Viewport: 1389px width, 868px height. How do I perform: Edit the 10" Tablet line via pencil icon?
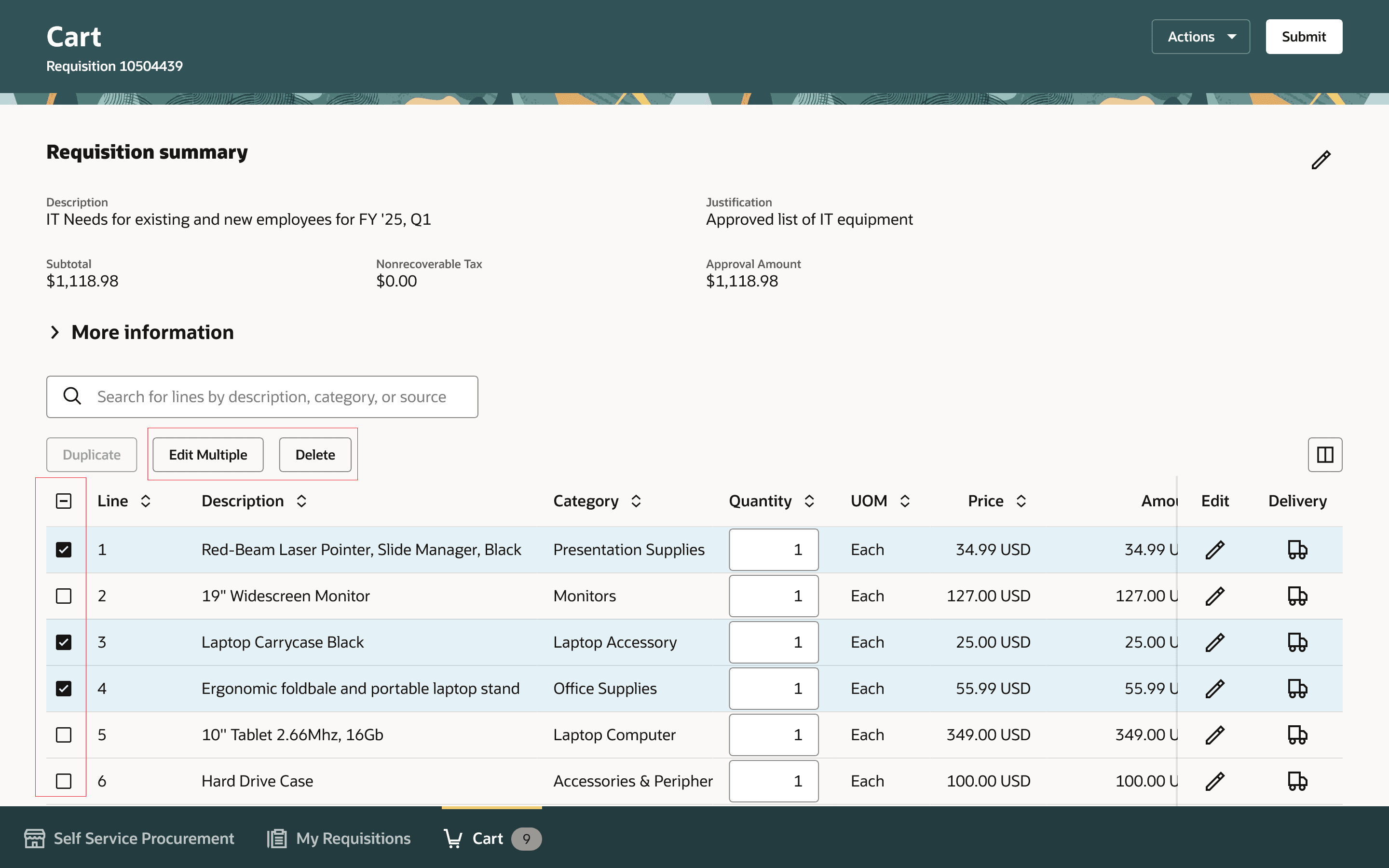click(x=1214, y=735)
